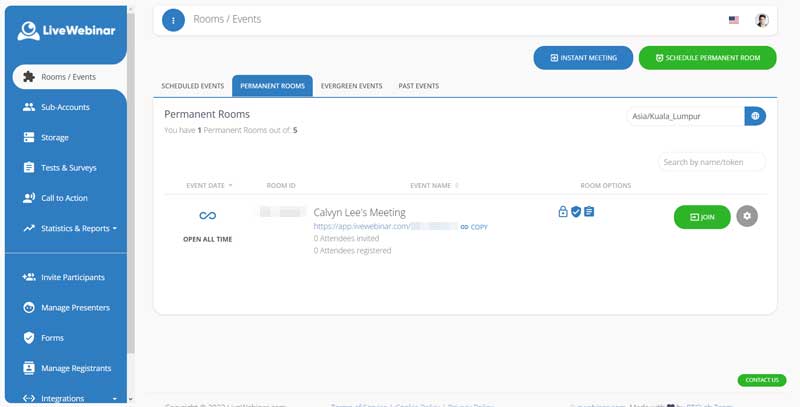
Task: Switch to Scheduled Events tab
Action: pyautogui.click(x=192, y=86)
